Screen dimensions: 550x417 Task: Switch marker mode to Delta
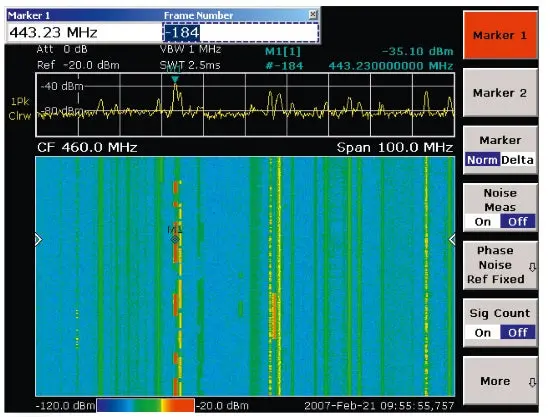(x=517, y=160)
